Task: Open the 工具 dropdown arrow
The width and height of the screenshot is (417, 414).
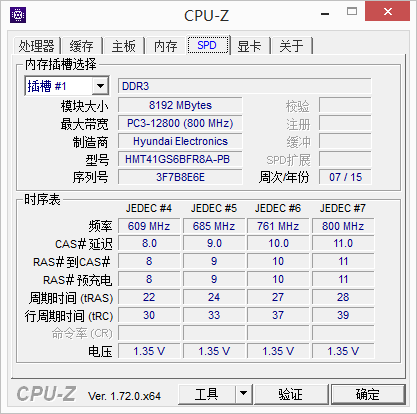Action: (x=244, y=394)
